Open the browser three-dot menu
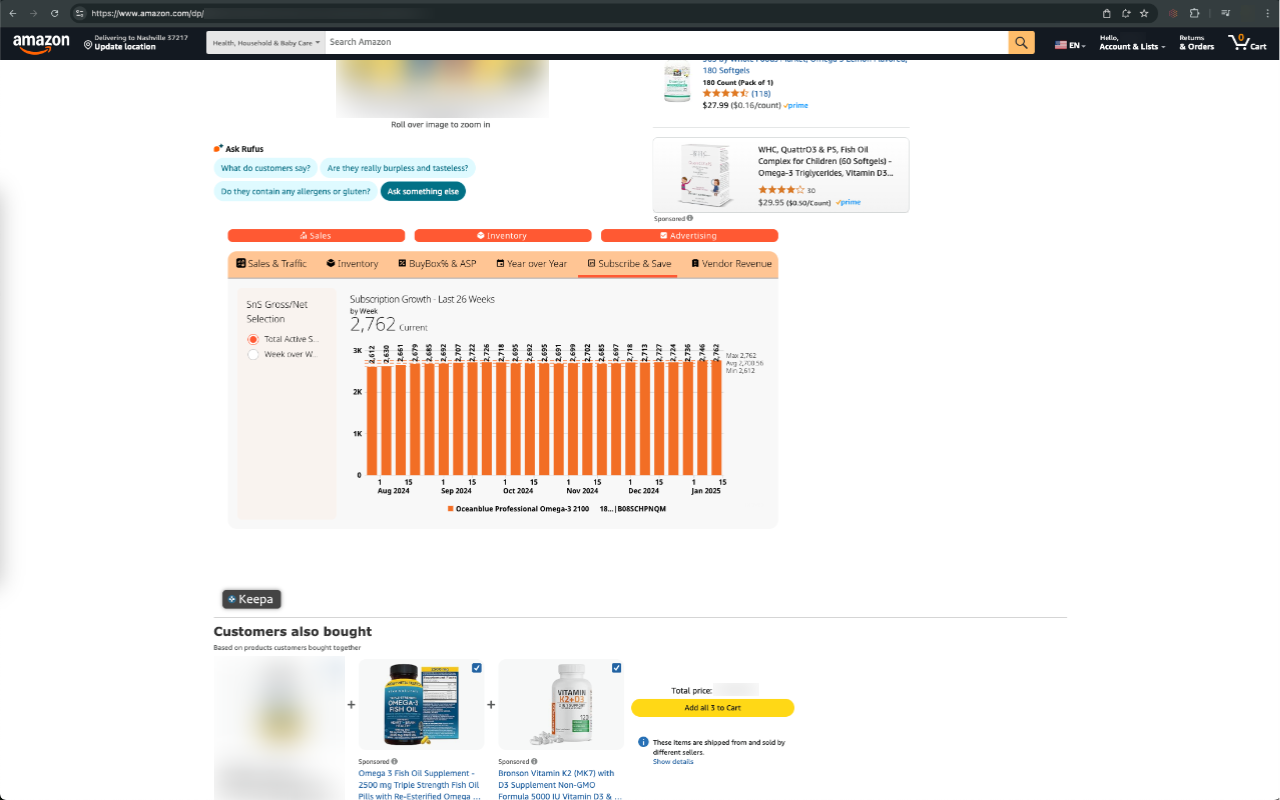This screenshot has width=1280, height=800. (x=1268, y=13)
